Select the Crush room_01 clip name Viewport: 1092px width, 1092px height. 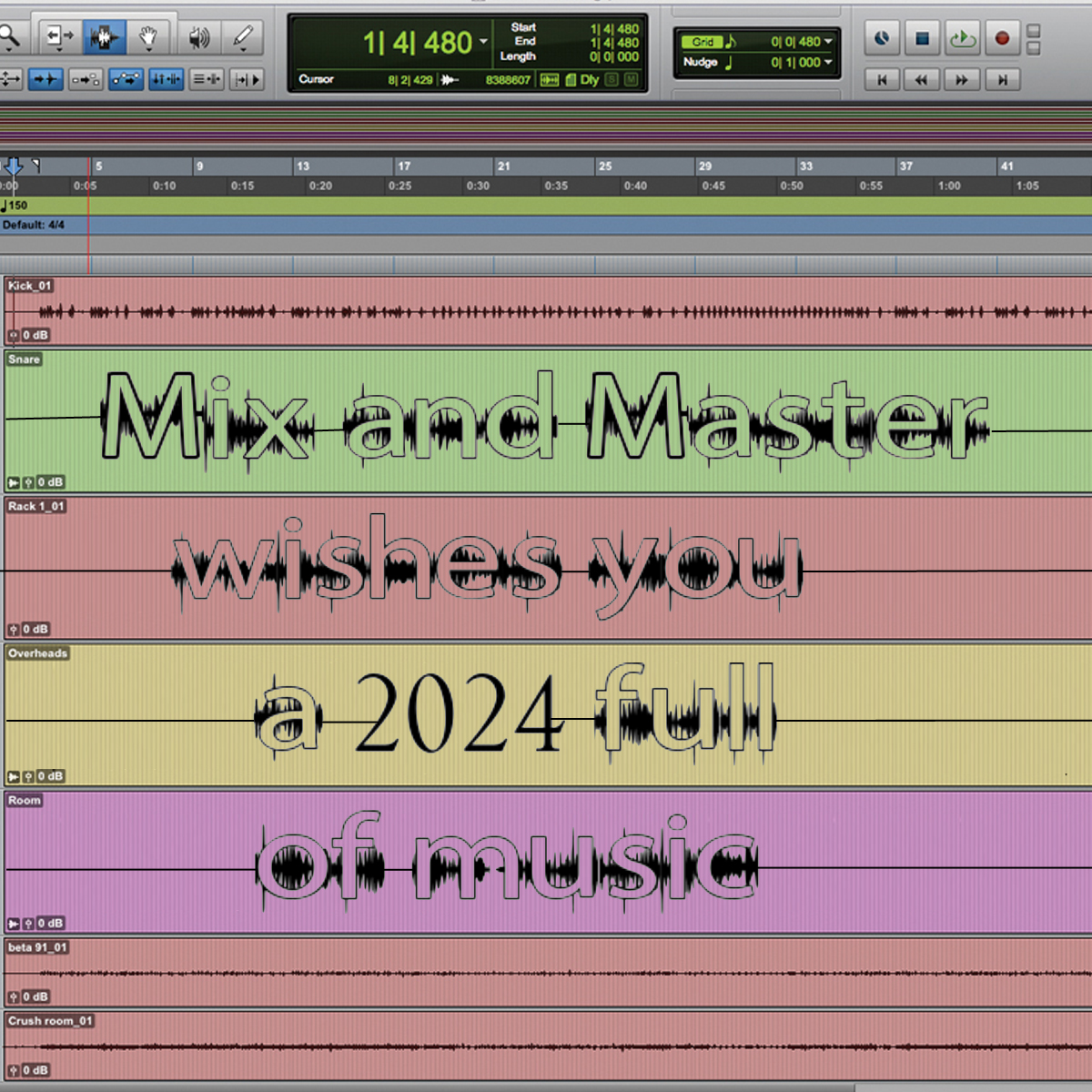click(50, 1021)
